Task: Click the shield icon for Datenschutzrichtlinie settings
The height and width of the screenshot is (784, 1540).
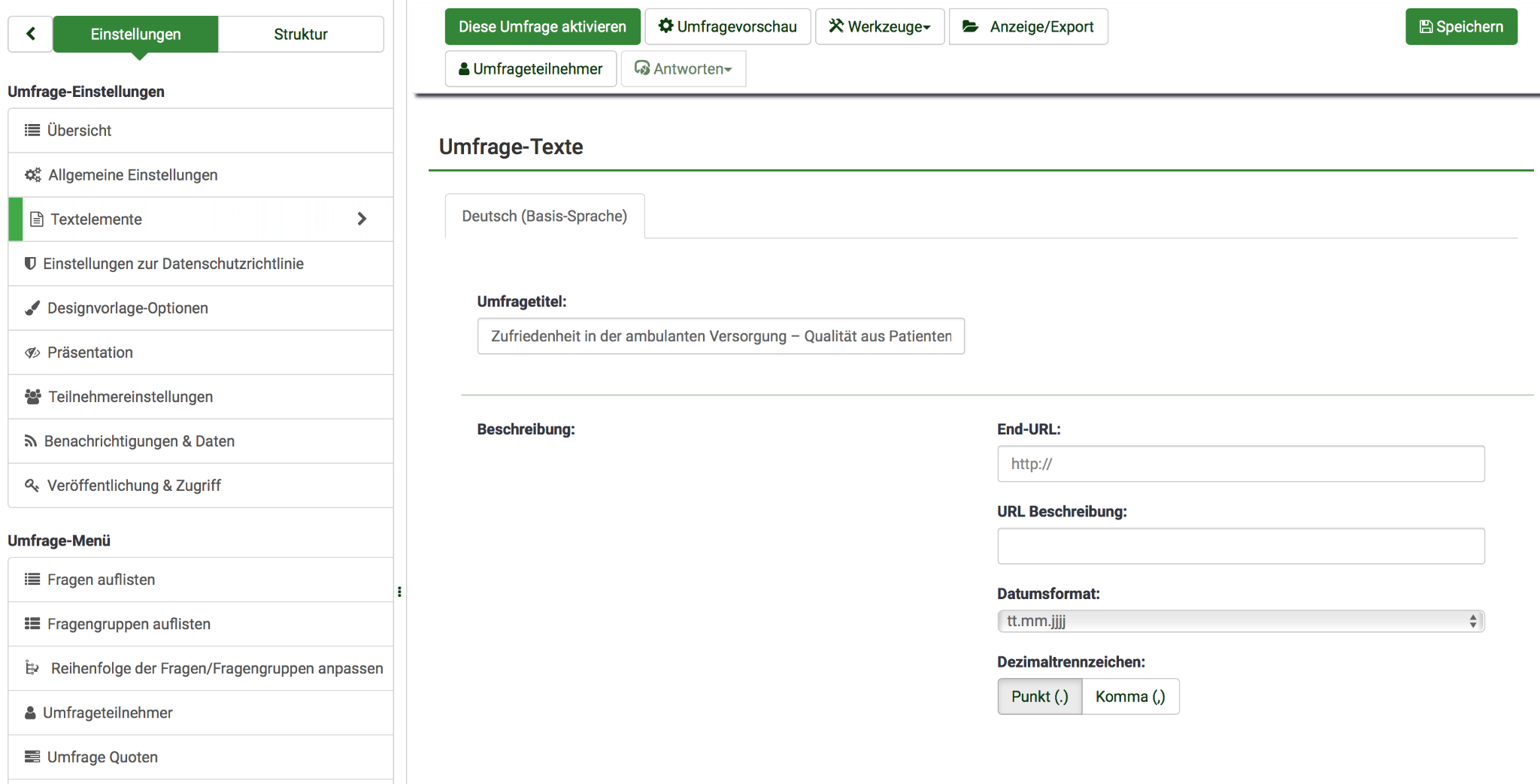Action: coord(30,264)
